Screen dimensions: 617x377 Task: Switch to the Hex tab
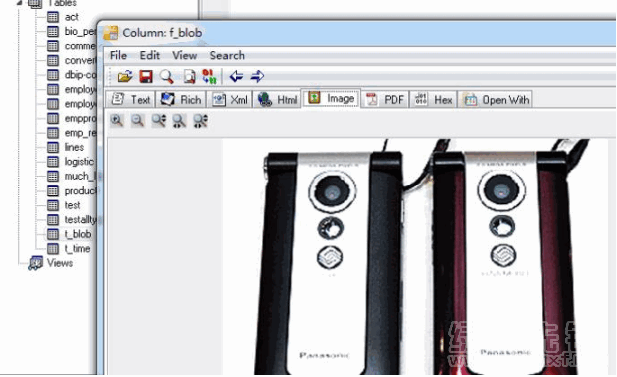coord(434,100)
